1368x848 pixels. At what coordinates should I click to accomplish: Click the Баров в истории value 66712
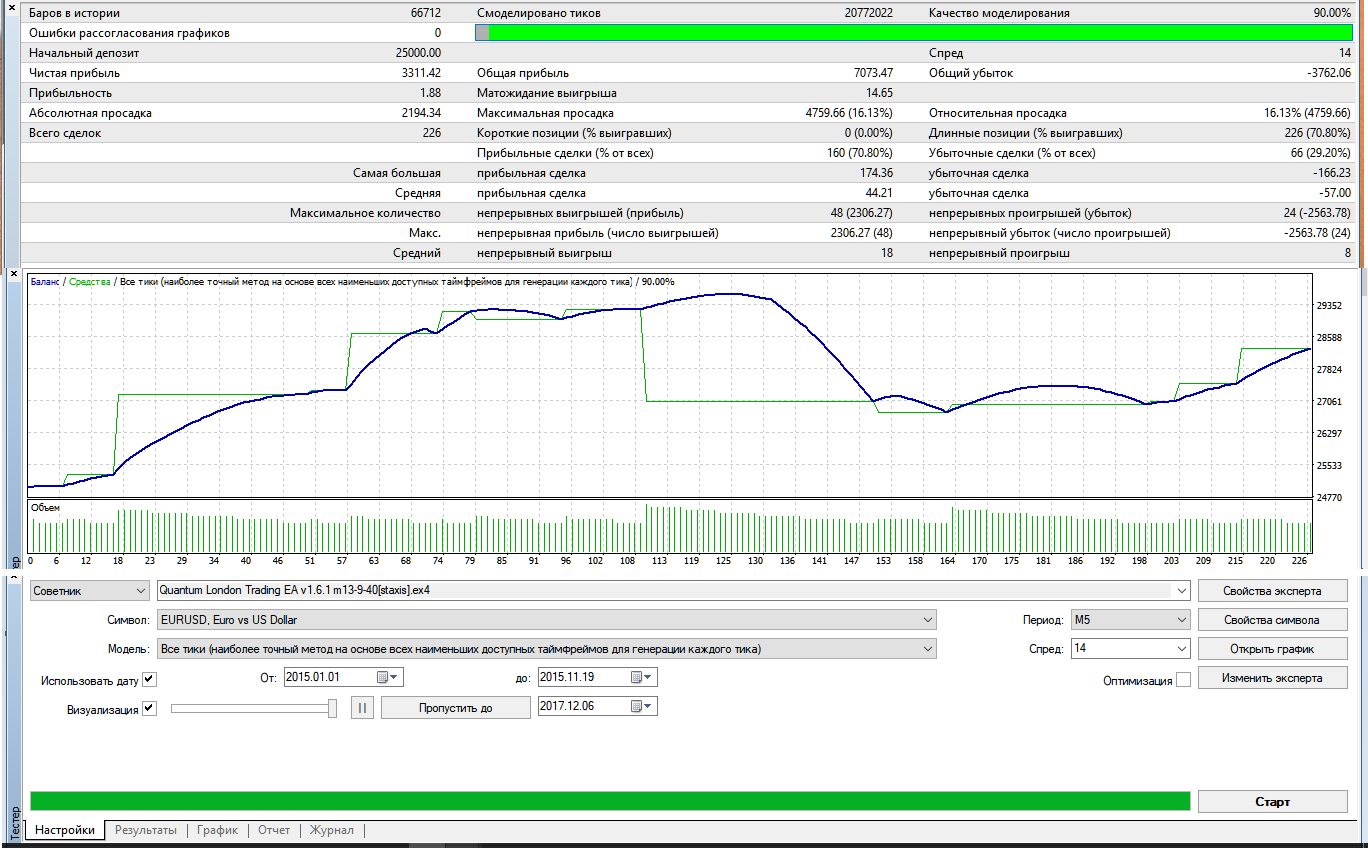(426, 13)
